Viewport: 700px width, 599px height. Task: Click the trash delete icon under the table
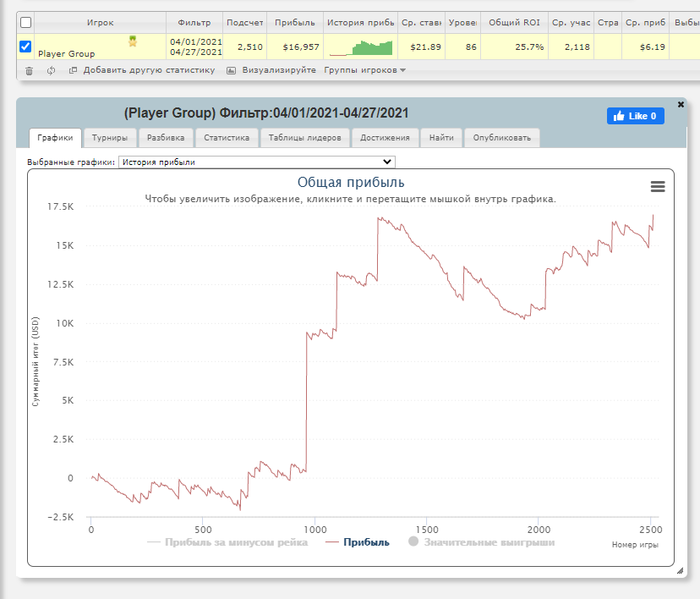[29, 71]
